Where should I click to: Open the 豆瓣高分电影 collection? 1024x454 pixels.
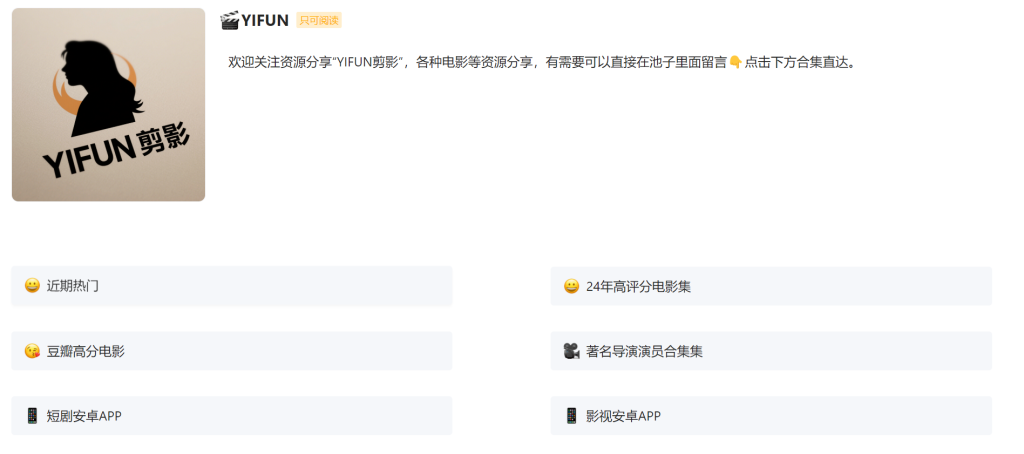pos(232,351)
